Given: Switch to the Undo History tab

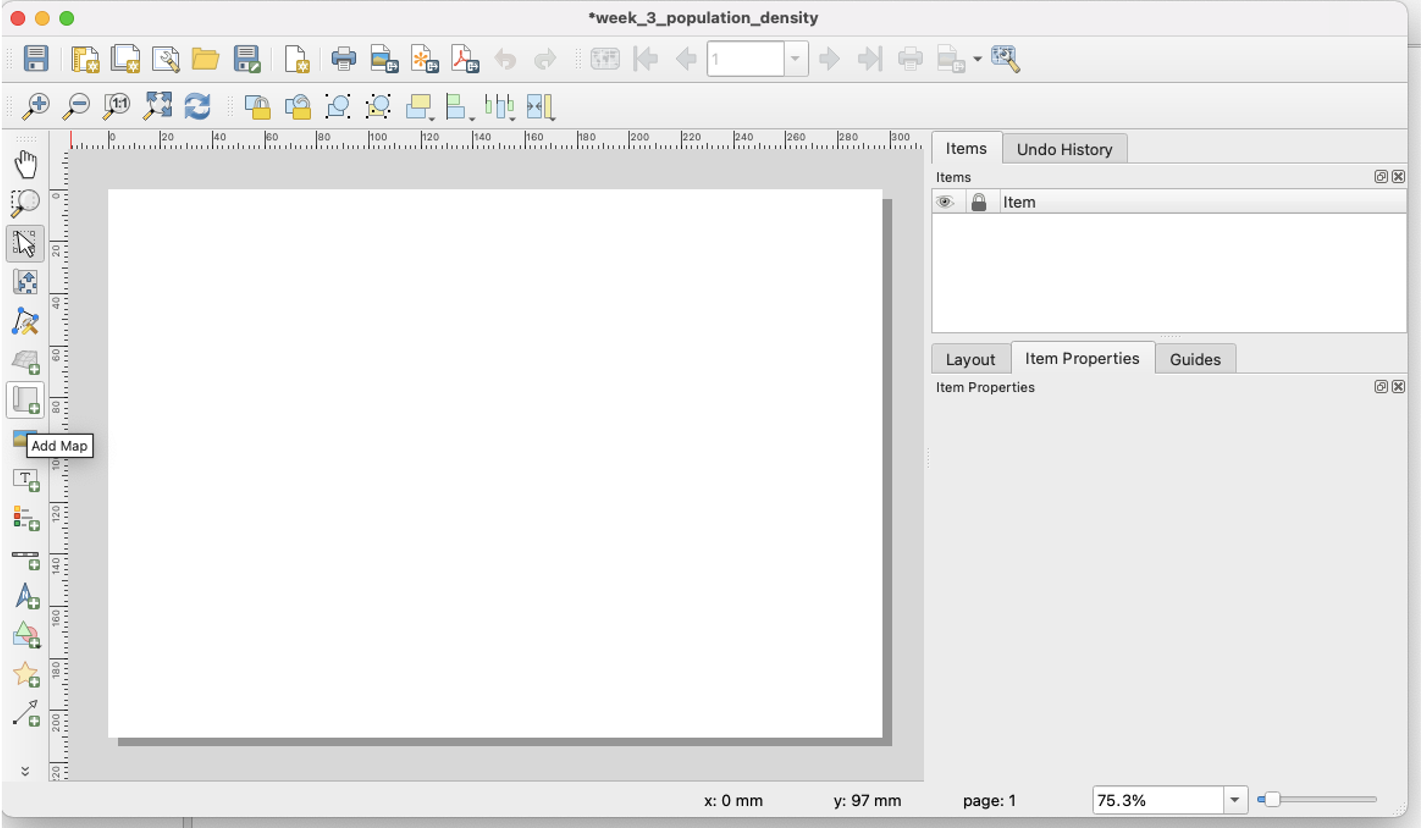Looking at the screenshot, I should click(1064, 148).
